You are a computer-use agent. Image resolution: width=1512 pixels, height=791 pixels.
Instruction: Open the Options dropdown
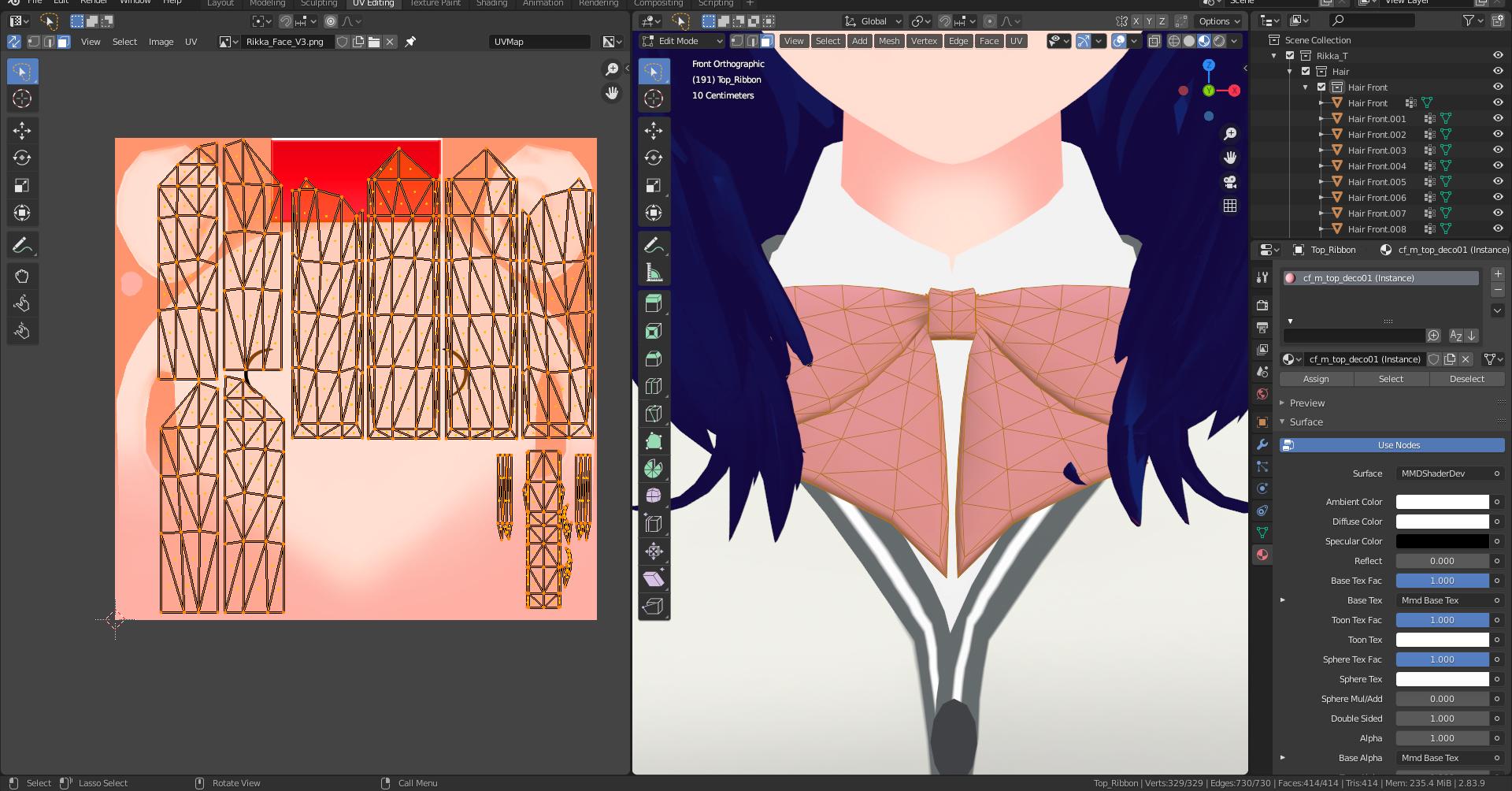click(1219, 21)
